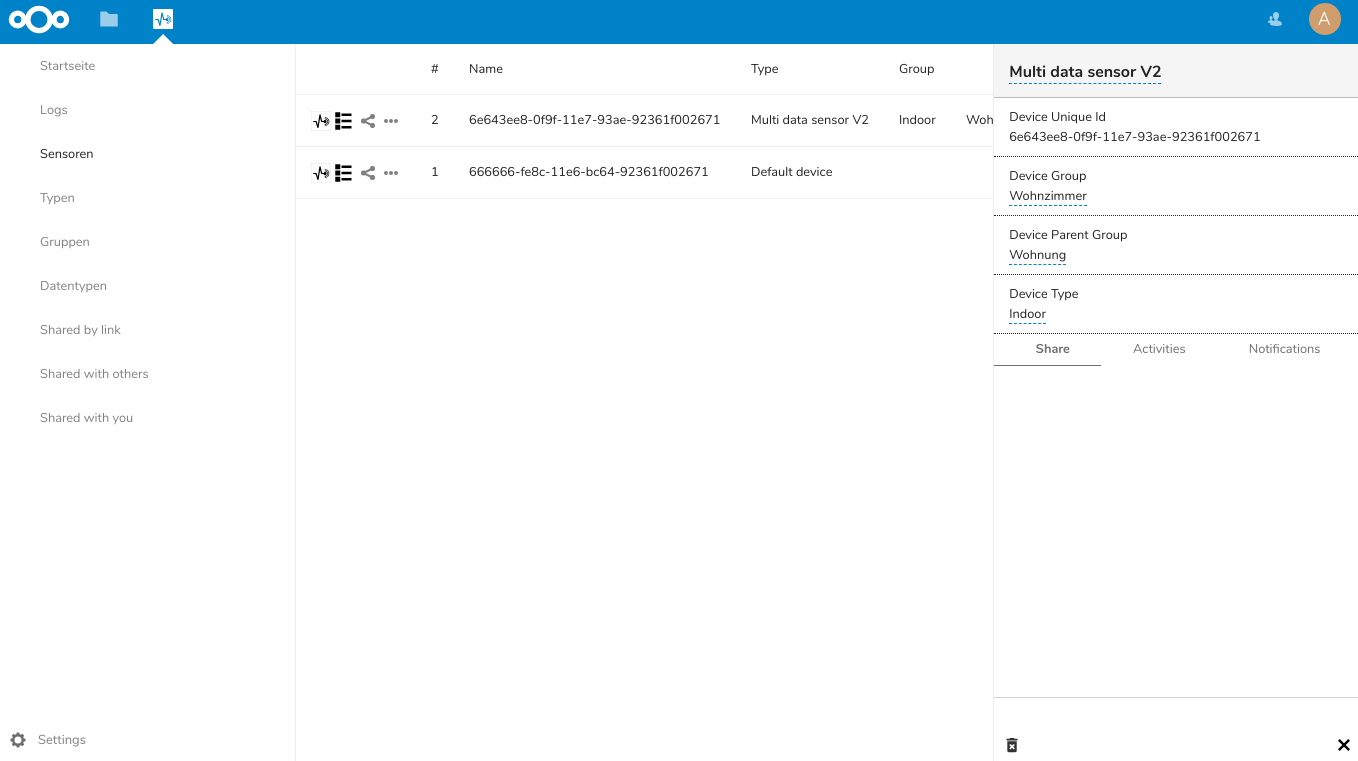
Task: Show chart for Multi data sensor V2 row
Action: (321, 120)
